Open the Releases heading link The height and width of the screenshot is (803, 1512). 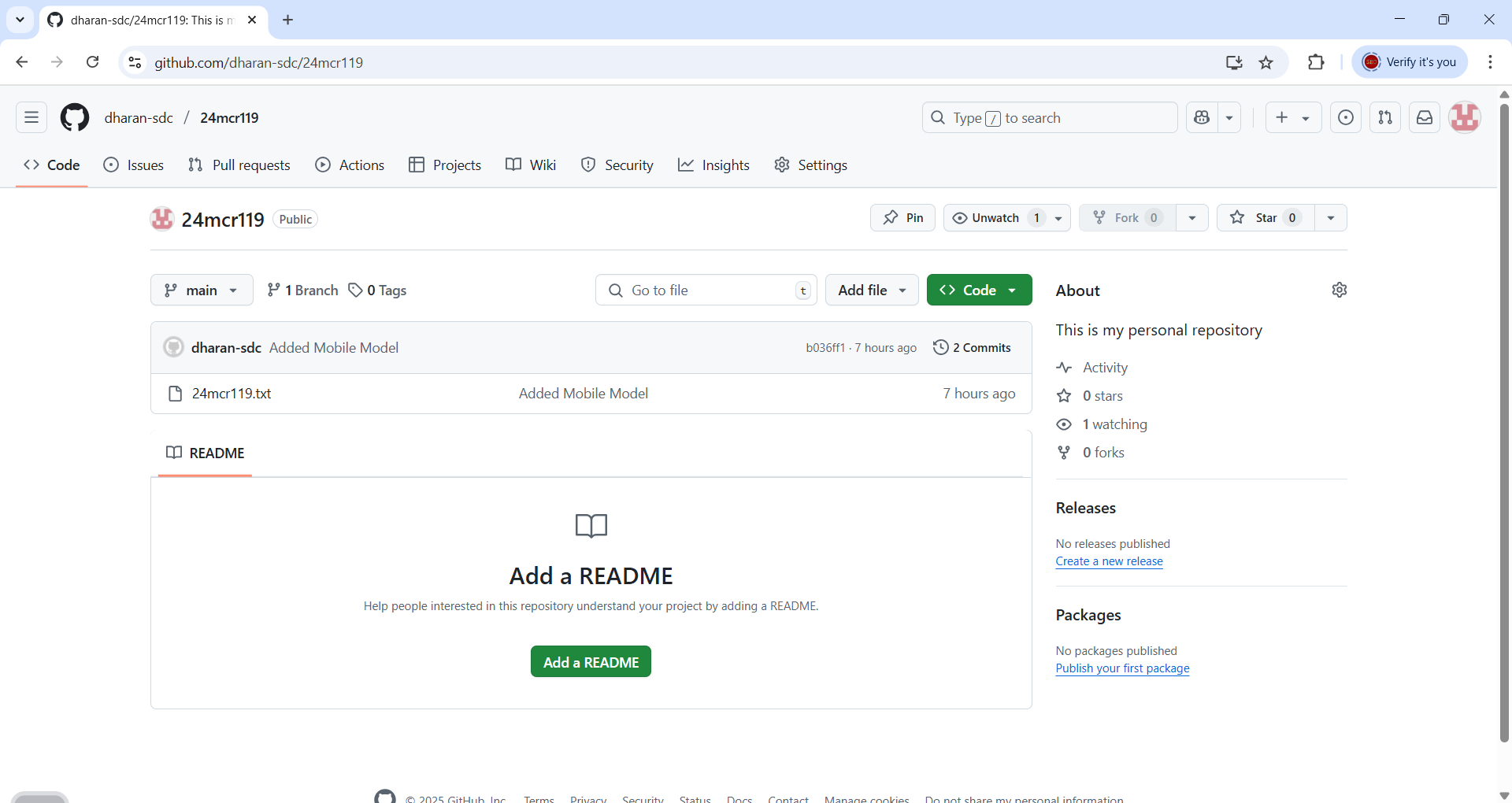pos(1085,508)
